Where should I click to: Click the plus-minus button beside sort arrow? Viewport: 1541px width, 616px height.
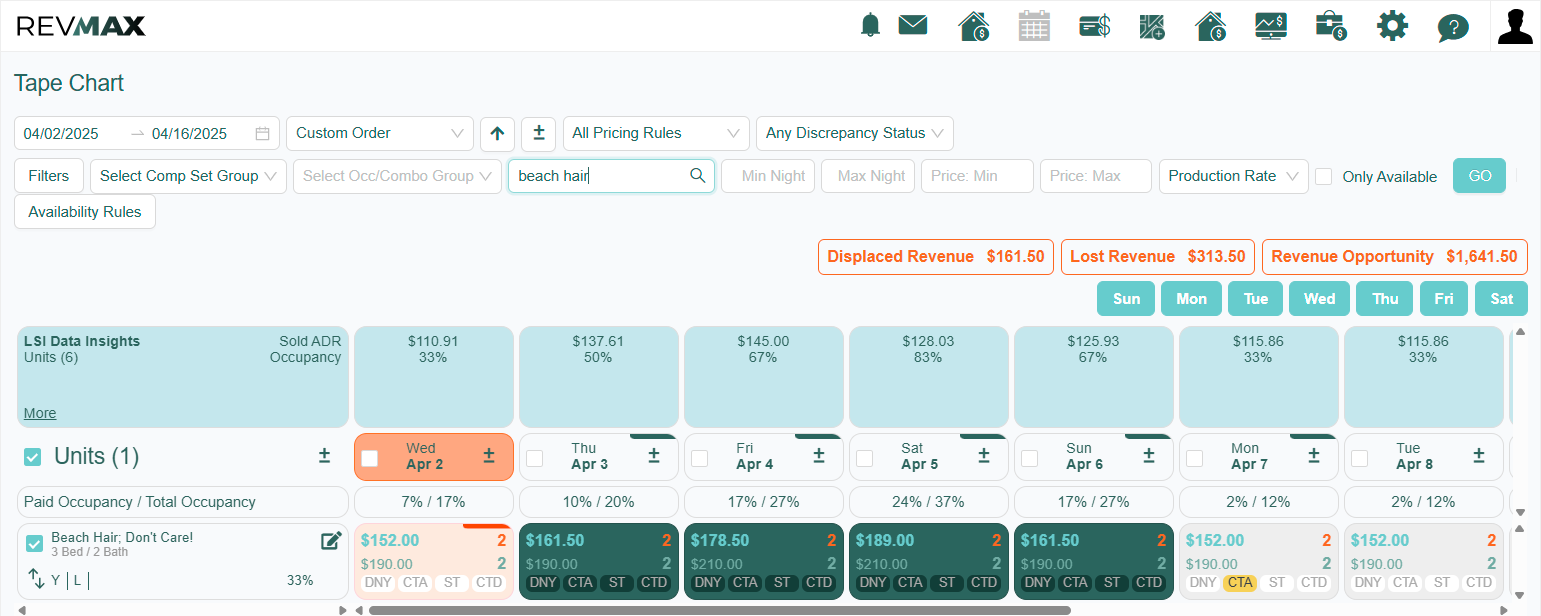click(x=538, y=133)
